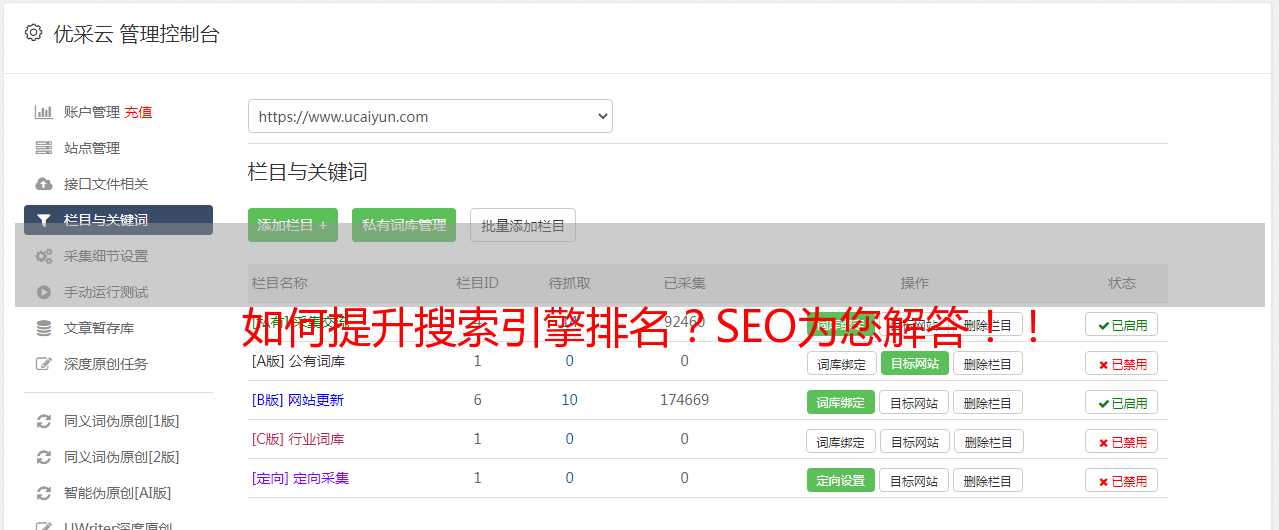Click the red 充值 link
1279x530 pixels.
pos(138,112)
